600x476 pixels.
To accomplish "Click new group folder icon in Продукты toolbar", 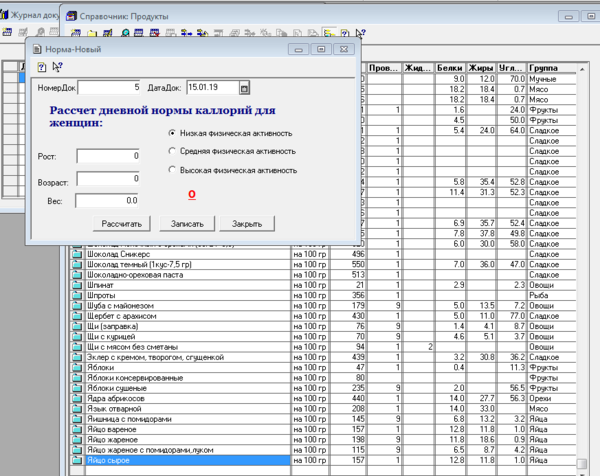I will [92, 33].
